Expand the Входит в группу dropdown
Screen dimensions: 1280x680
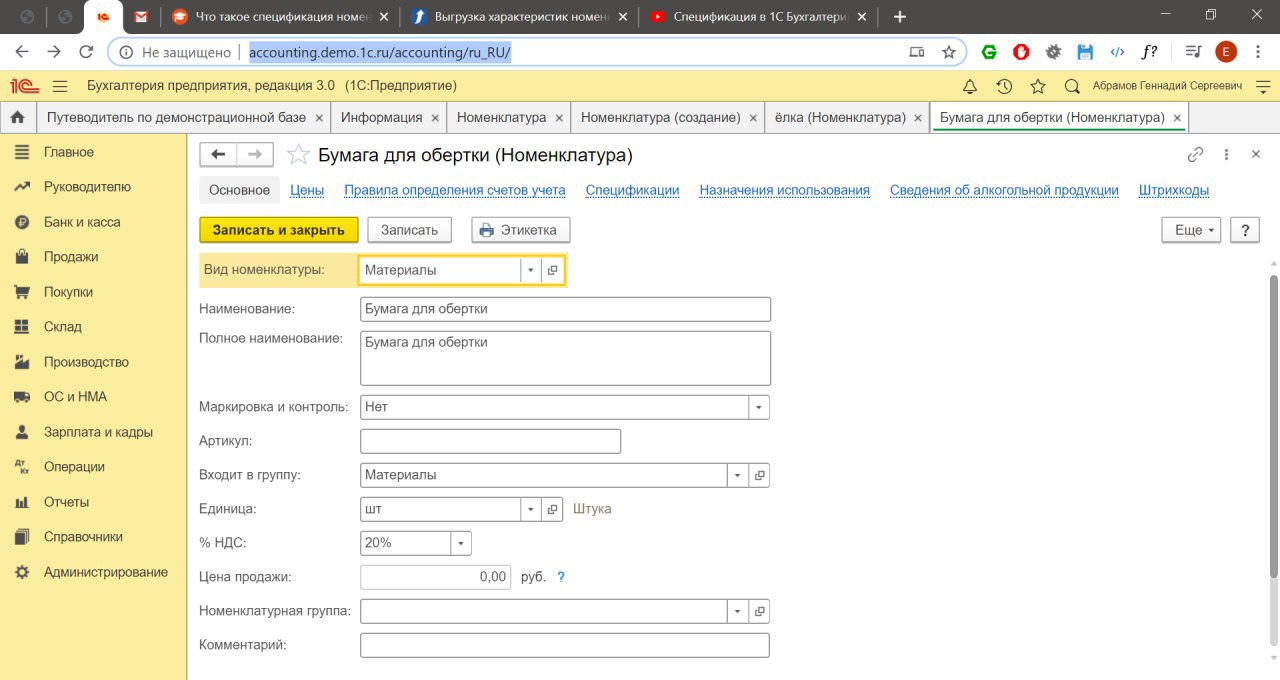738,475
